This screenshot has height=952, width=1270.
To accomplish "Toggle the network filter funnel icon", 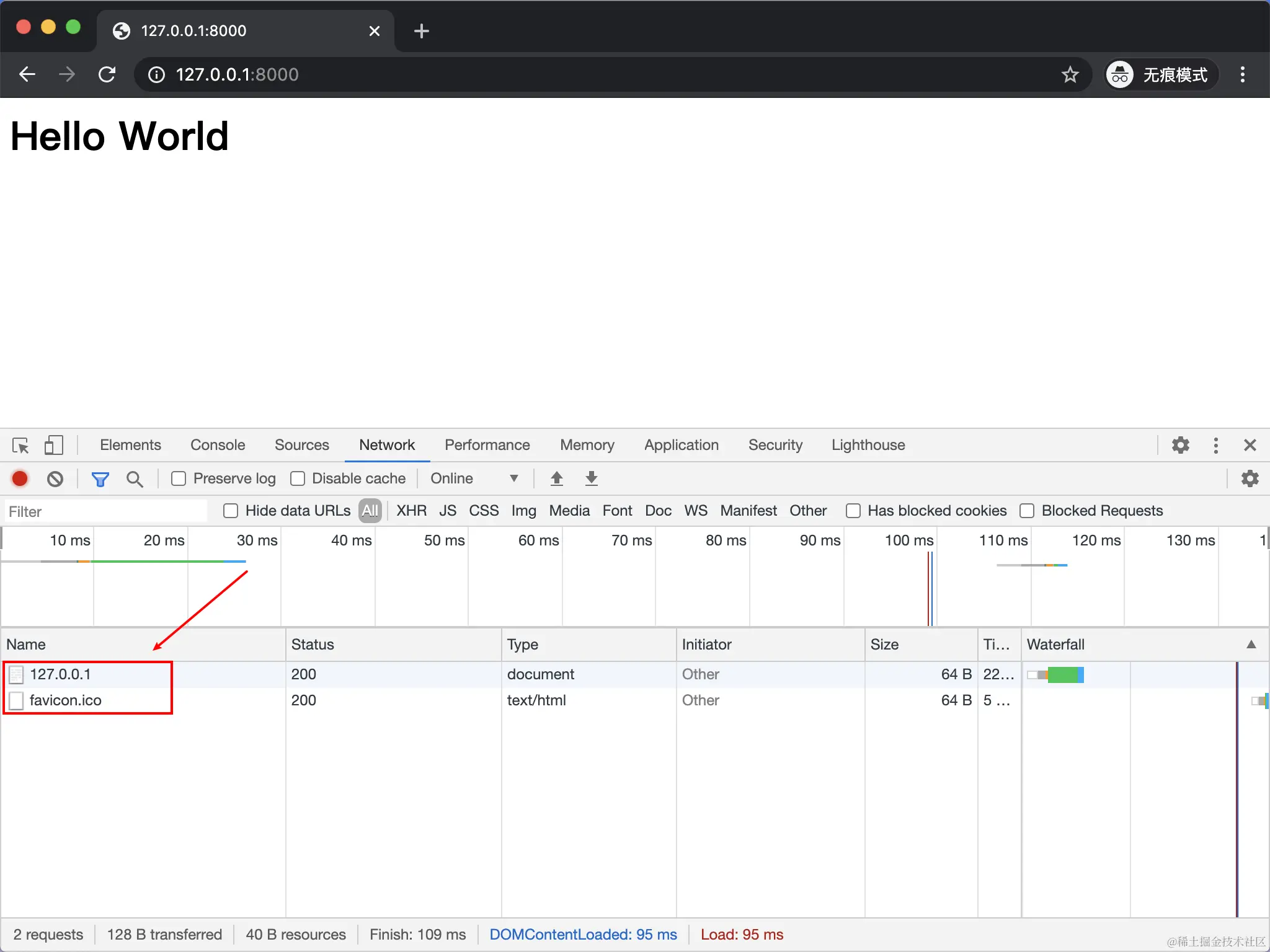I will pyautogui.click(x=100, y=478).
